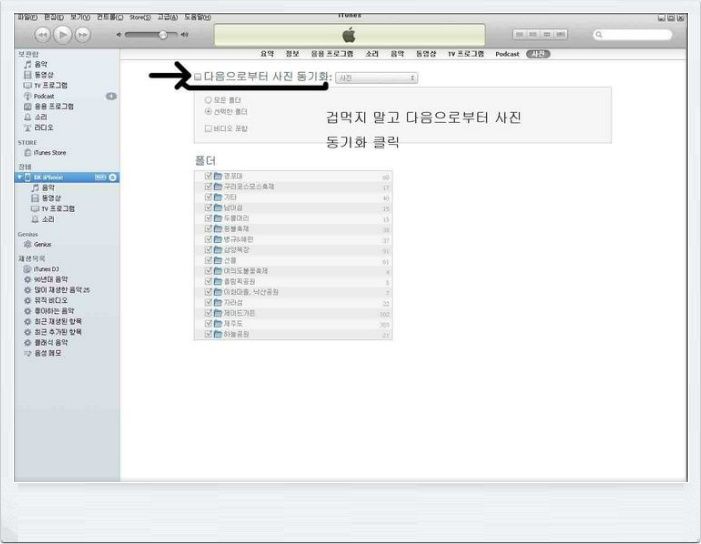Switch to the 요약 tab
Screen dimensions: 701x544
267,54
